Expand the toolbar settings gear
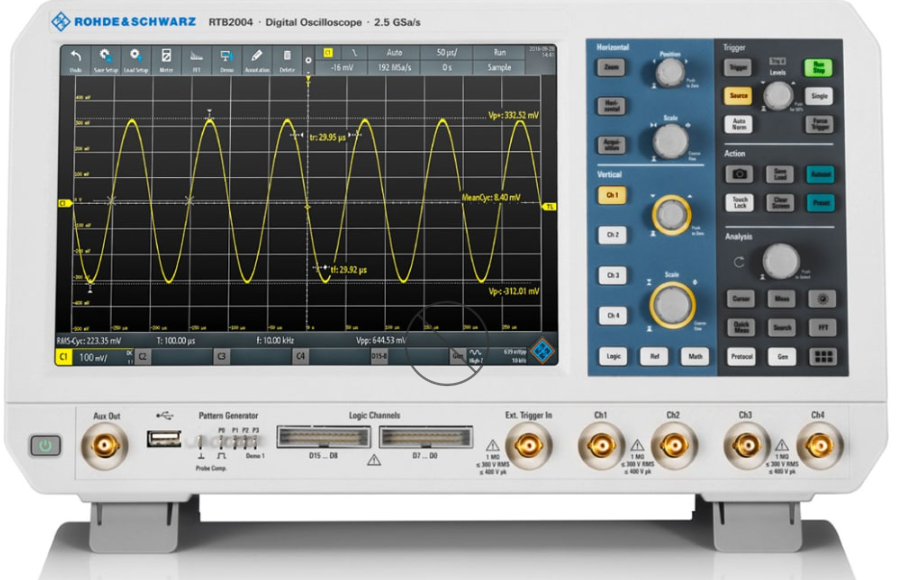Image resolution: width=900 pixels, height=580 pixels. [308, 60]
